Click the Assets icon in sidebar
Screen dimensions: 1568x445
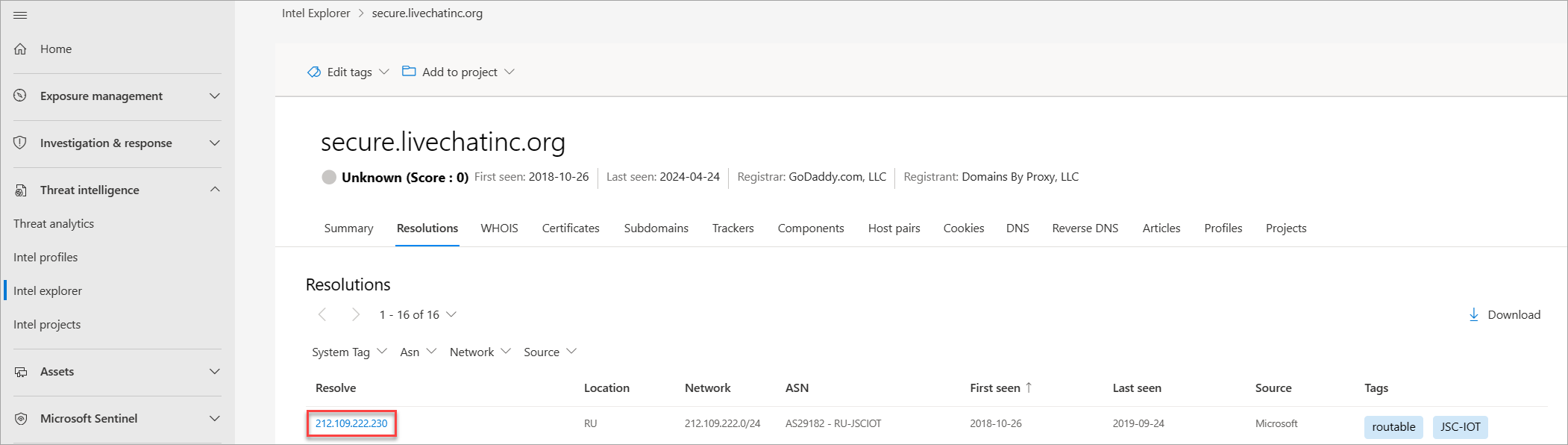20,372
